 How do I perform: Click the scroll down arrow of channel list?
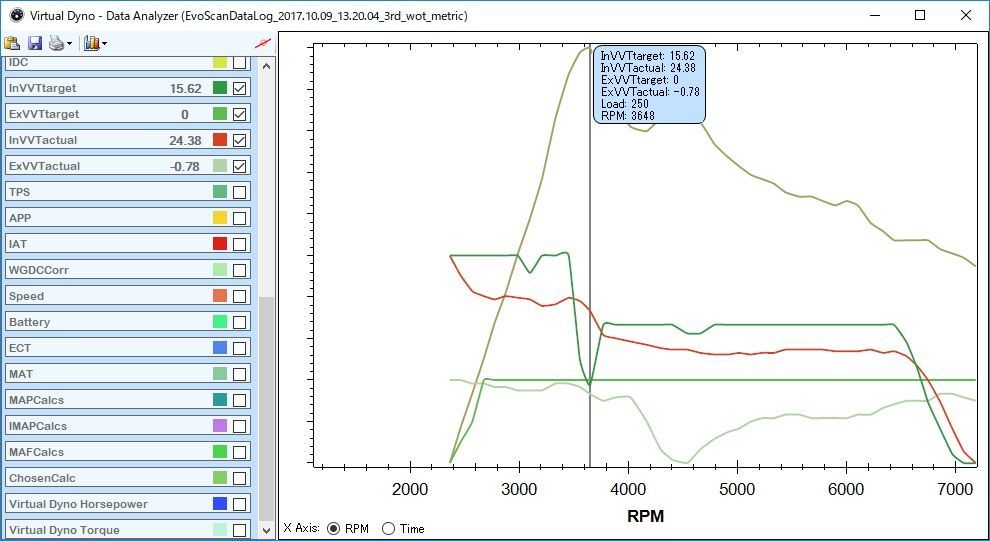coord(266,530)
